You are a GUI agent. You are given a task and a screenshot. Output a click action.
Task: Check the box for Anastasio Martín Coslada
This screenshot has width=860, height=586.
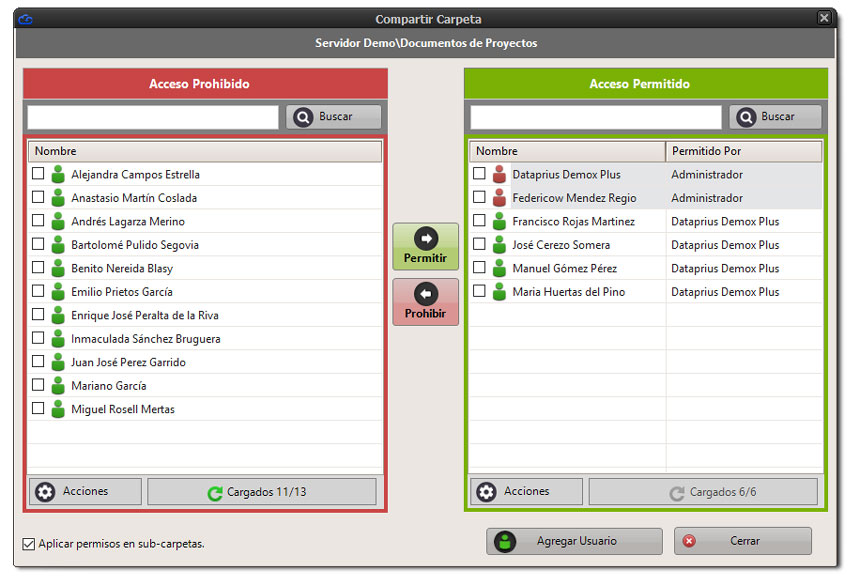click(38, 197)
